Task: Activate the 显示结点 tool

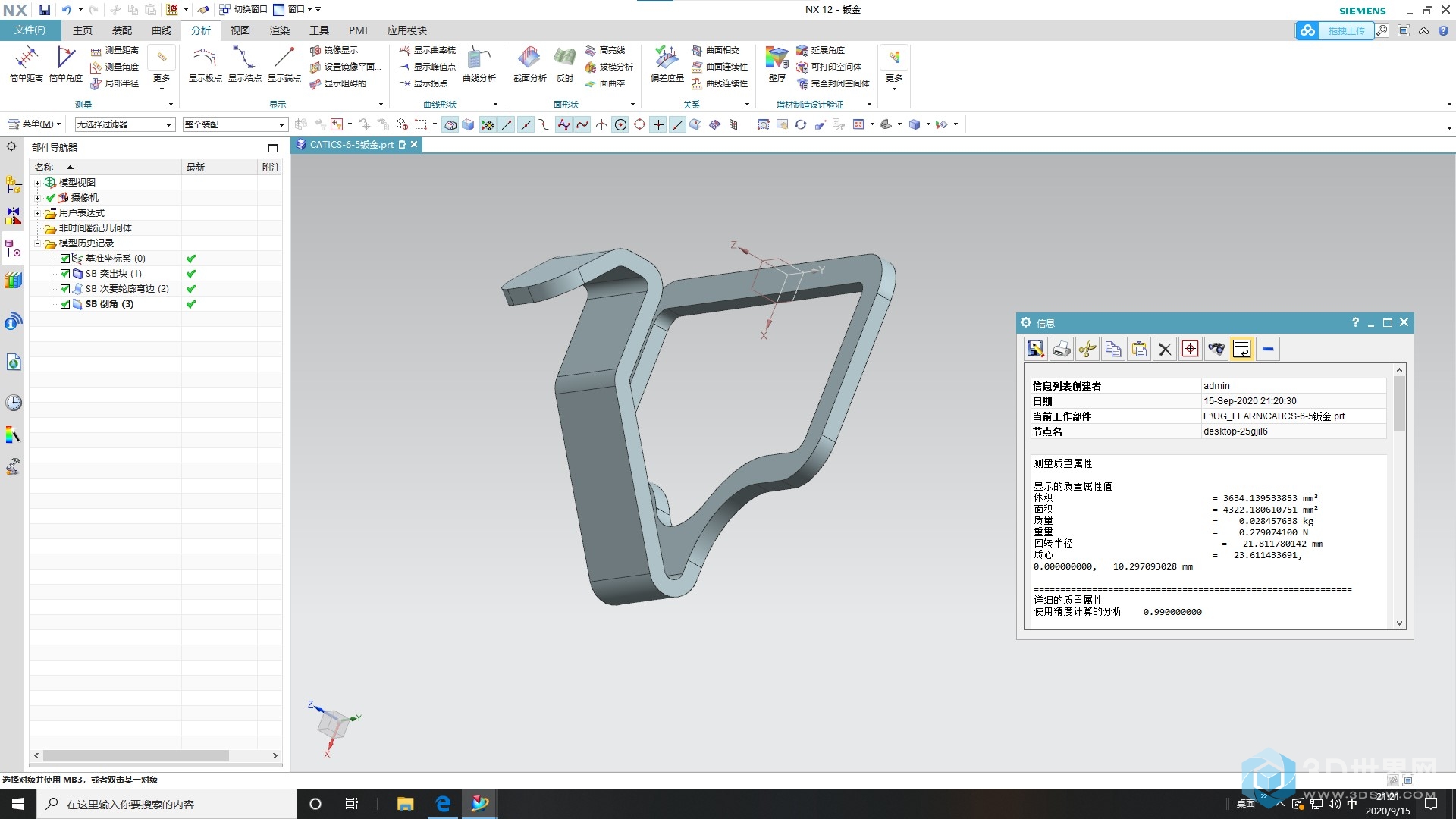Action: 244,64
